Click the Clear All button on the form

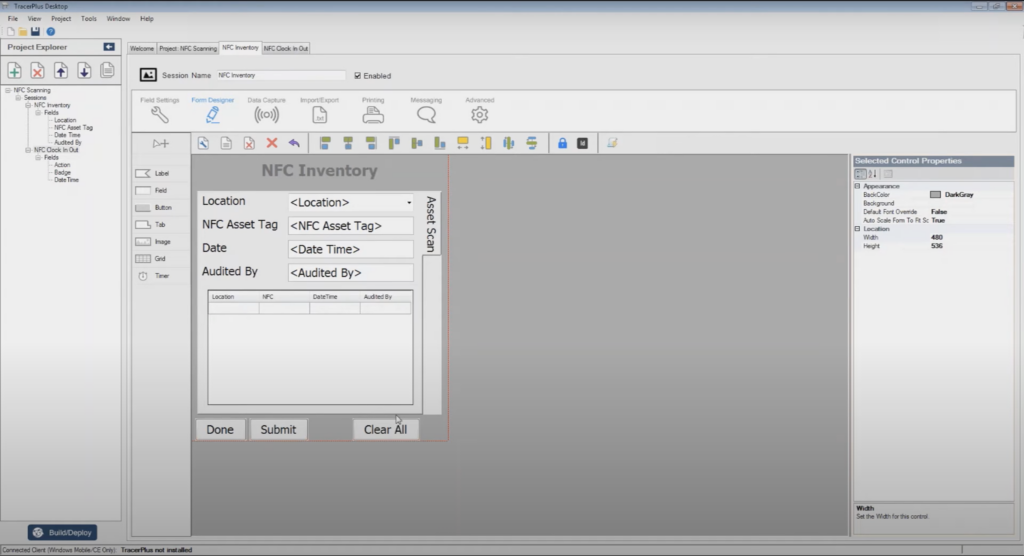(385, 429)
